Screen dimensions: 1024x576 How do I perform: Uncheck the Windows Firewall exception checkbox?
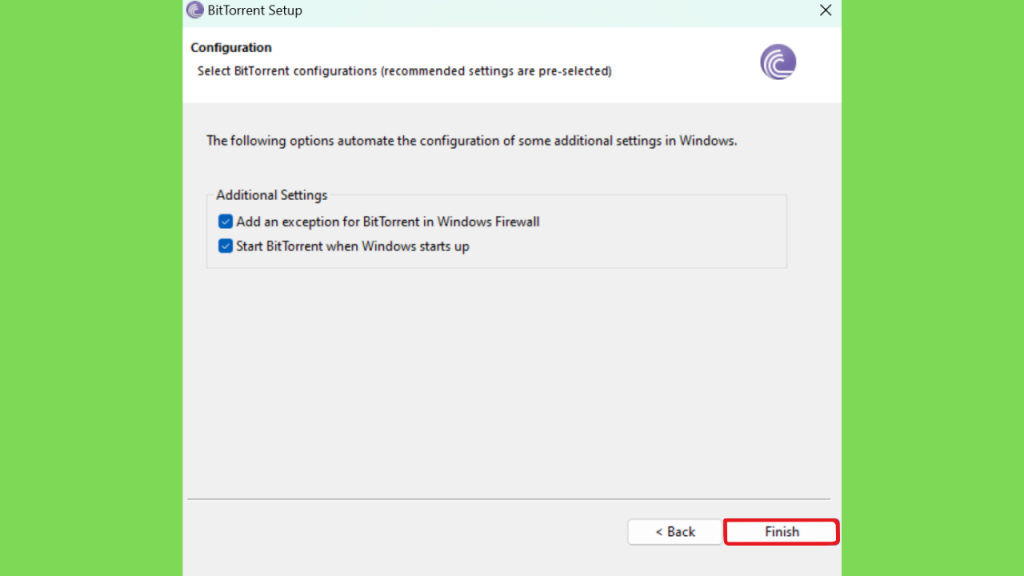(225, 221)
